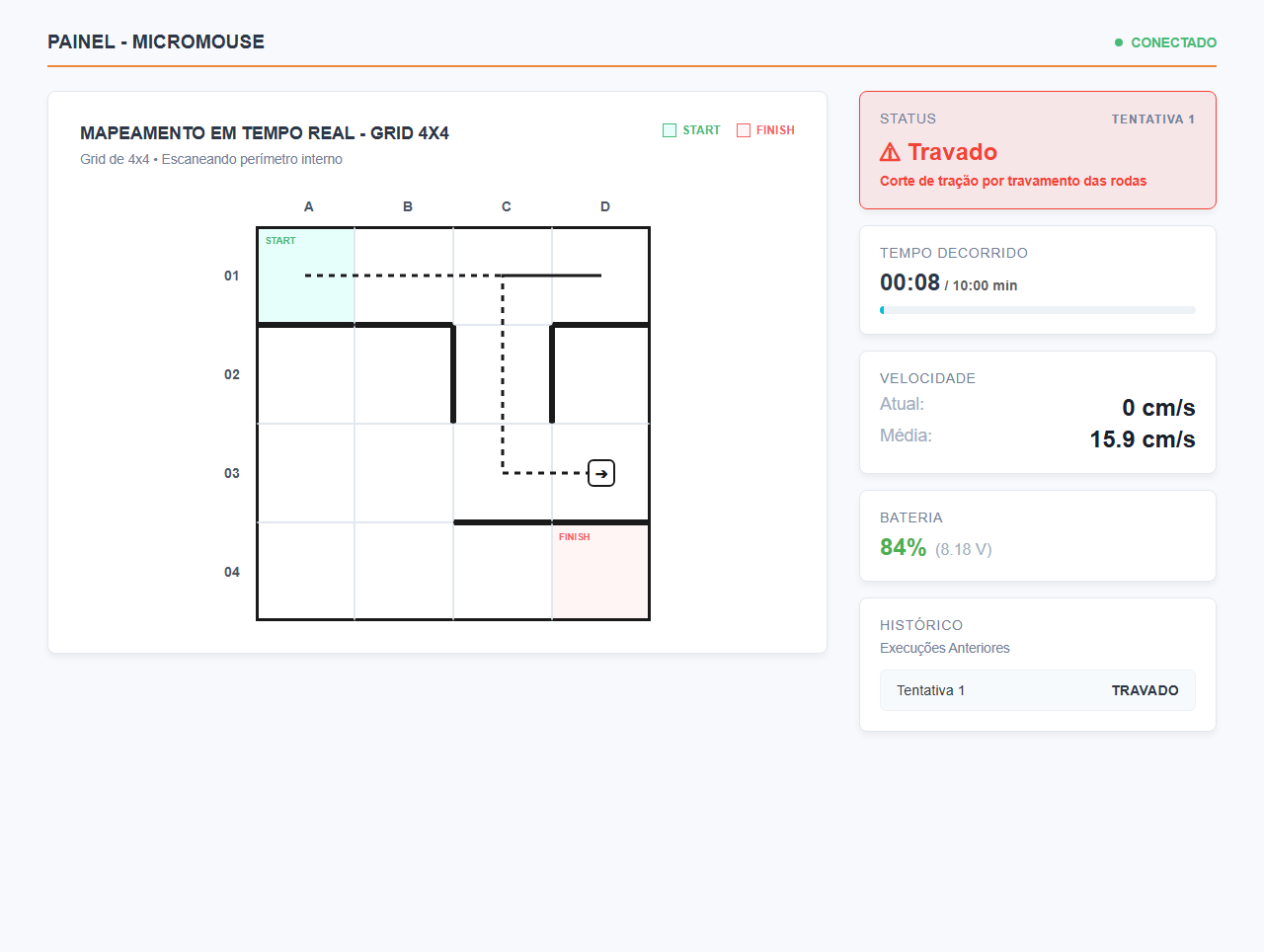Click column header D of the grid

tap(605, 206)
